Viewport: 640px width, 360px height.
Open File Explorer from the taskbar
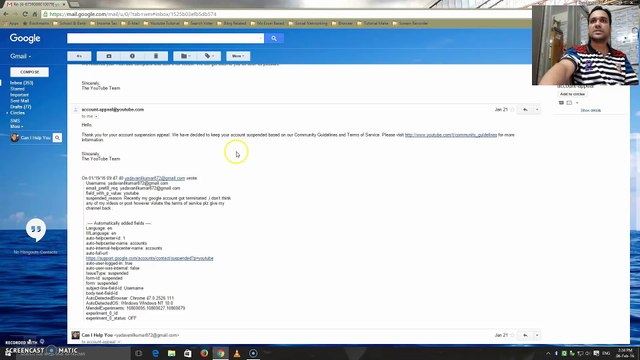171,353
